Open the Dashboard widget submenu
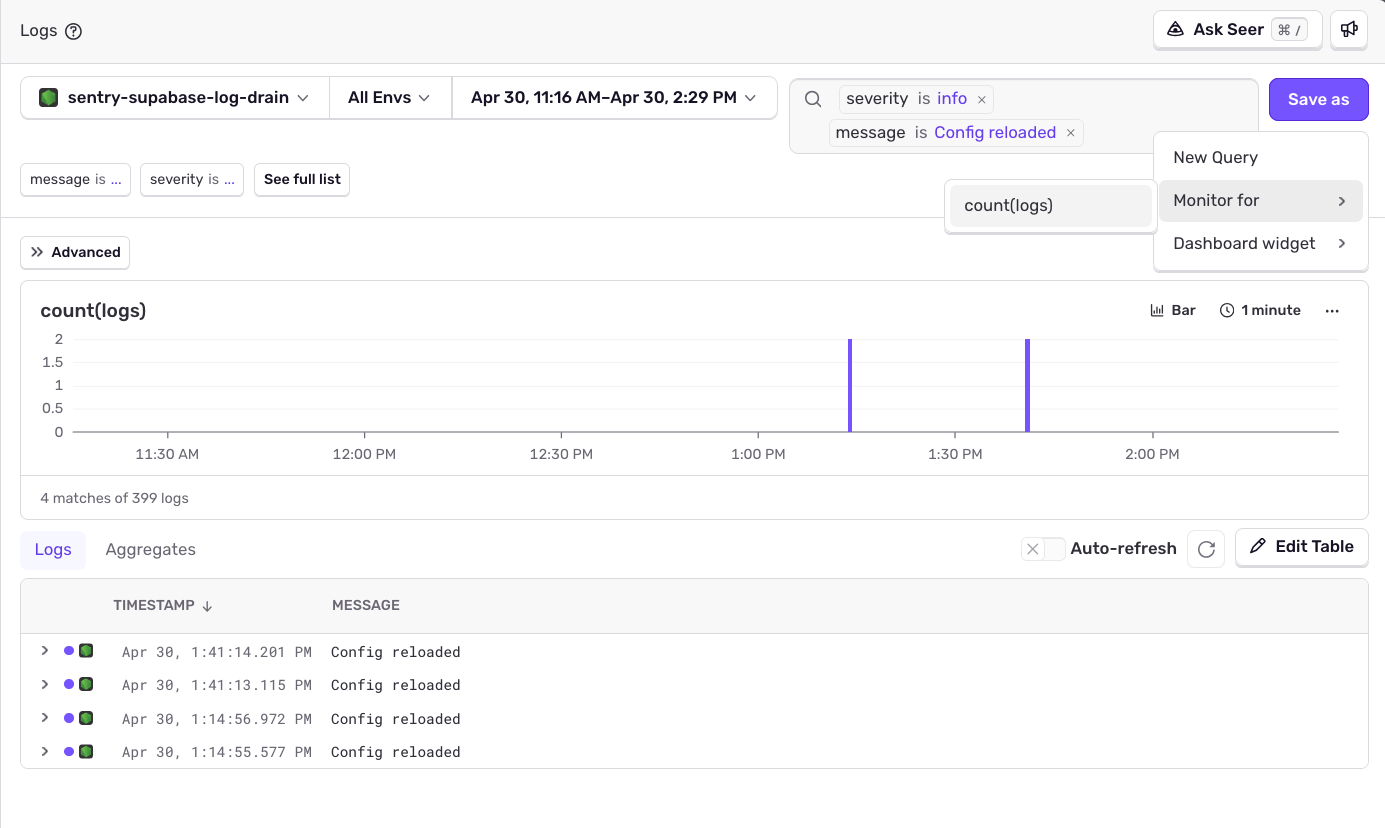 click(x=1260, y=243)
